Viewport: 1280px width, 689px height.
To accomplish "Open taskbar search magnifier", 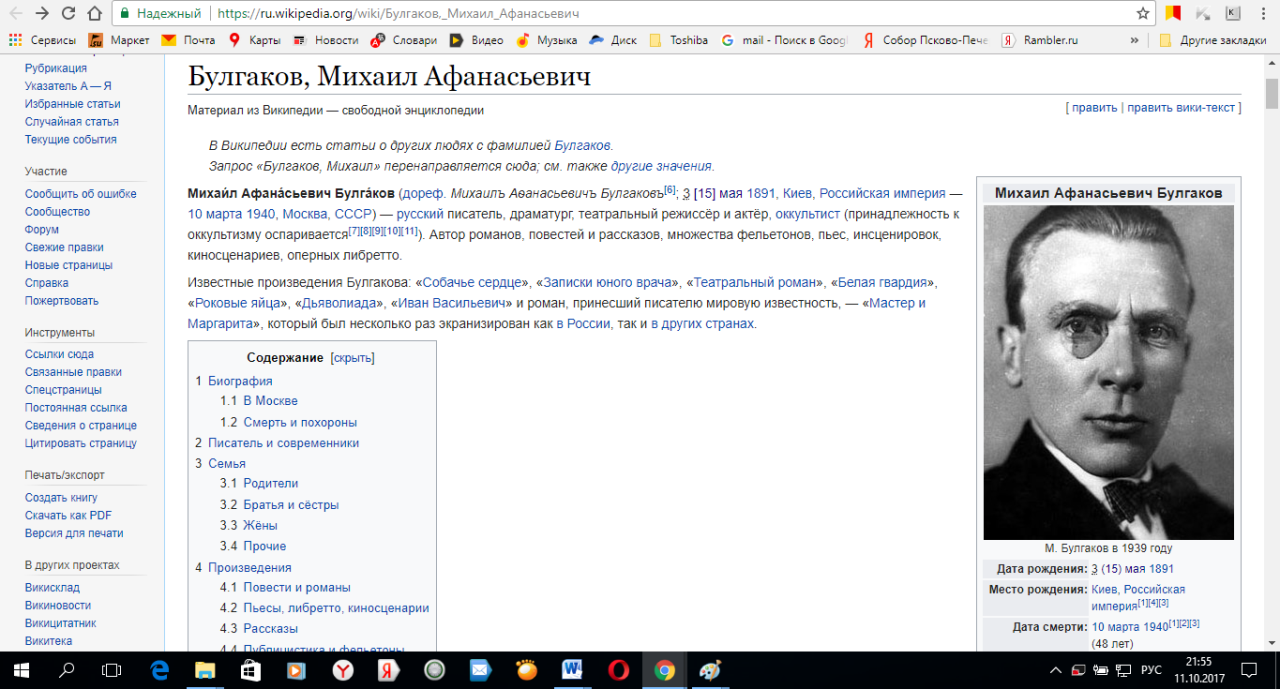I will [67, 670].
